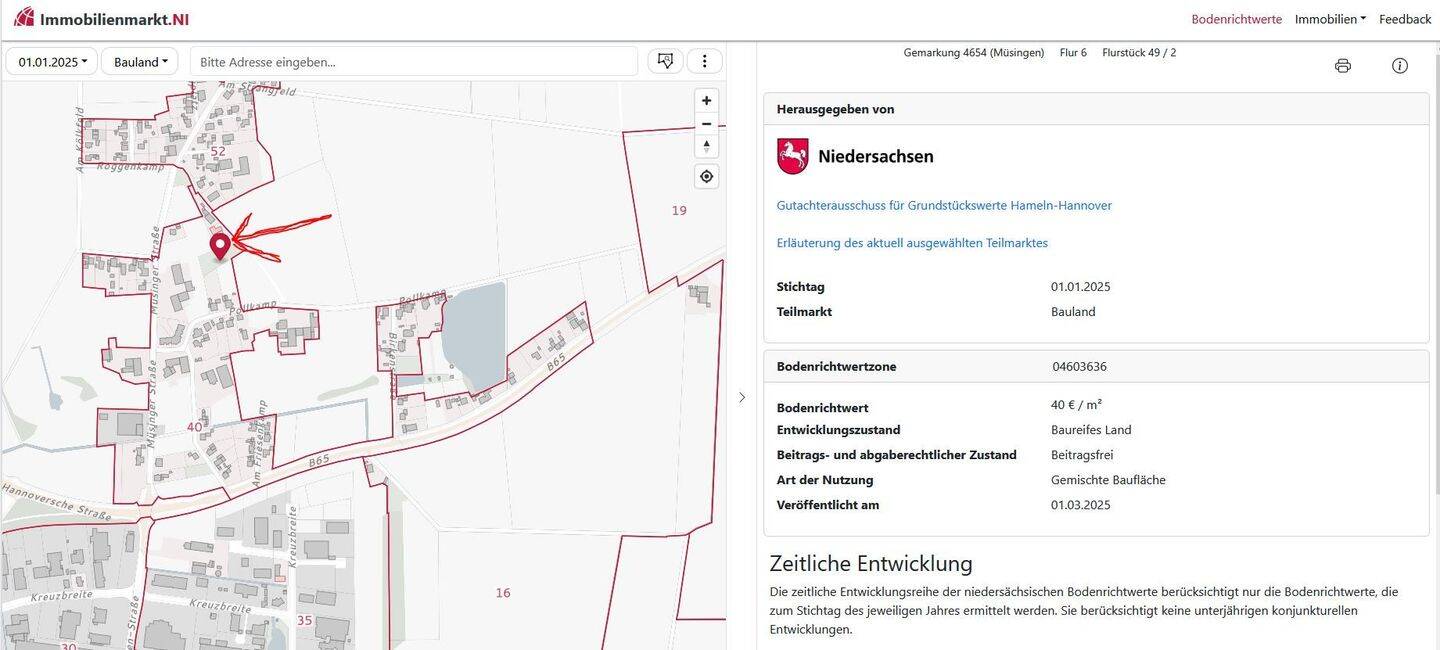This screenshot has width=1440, height=650.
Task: Open the 01.01.2025 Stichtag dropdown
Action: 52,62
